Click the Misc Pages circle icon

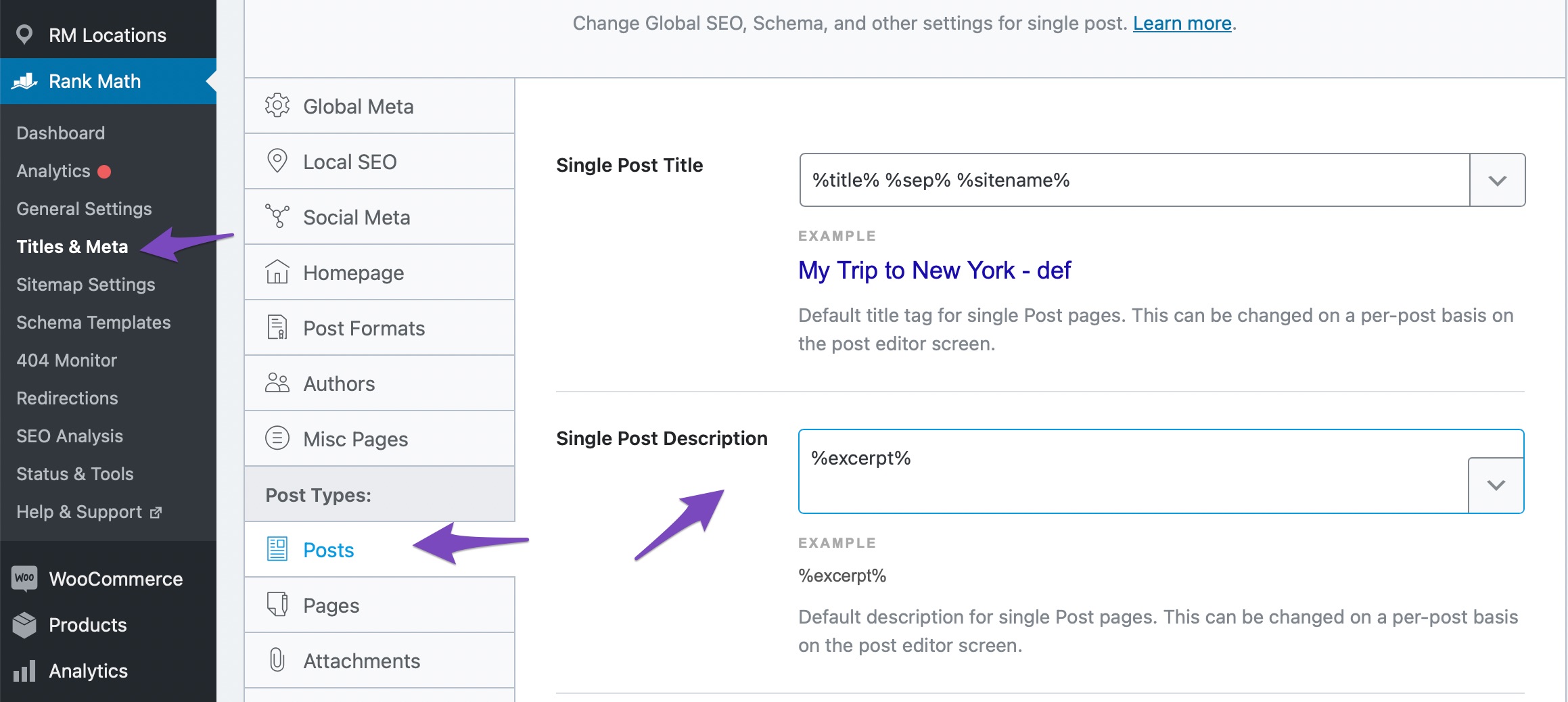click(x=277, y=438)
